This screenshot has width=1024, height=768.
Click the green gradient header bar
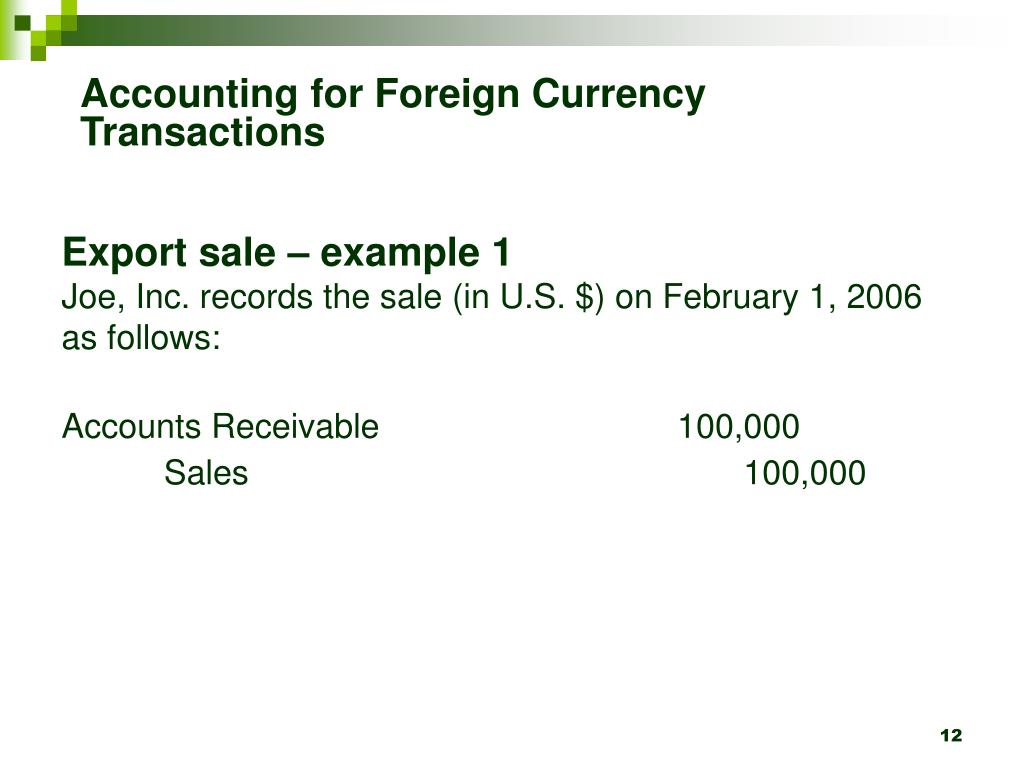coord(522,30)
